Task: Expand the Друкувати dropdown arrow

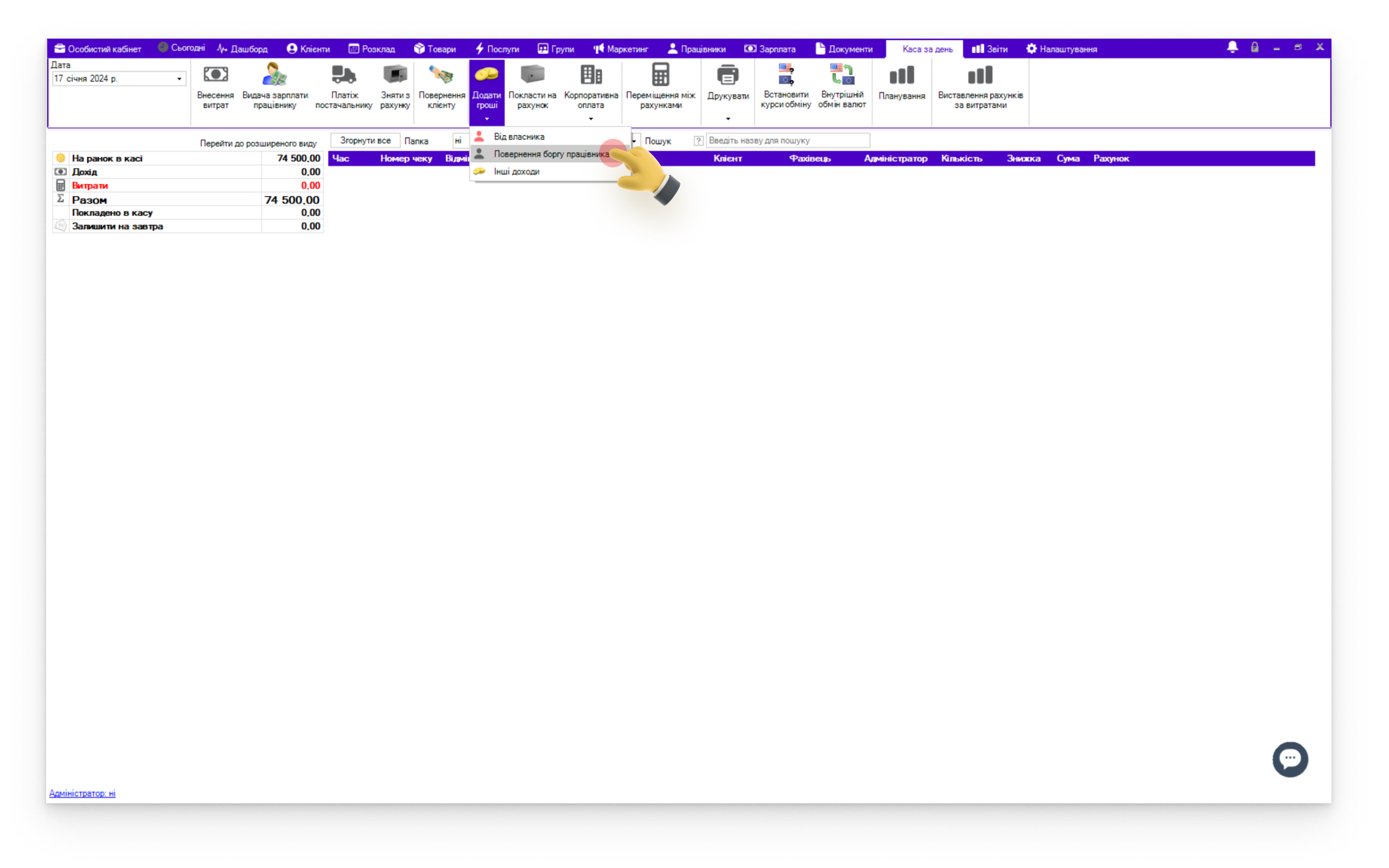Action: (728, 119)
